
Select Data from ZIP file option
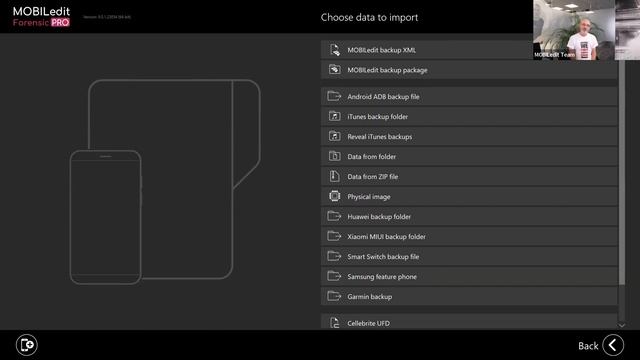[469, 176]
